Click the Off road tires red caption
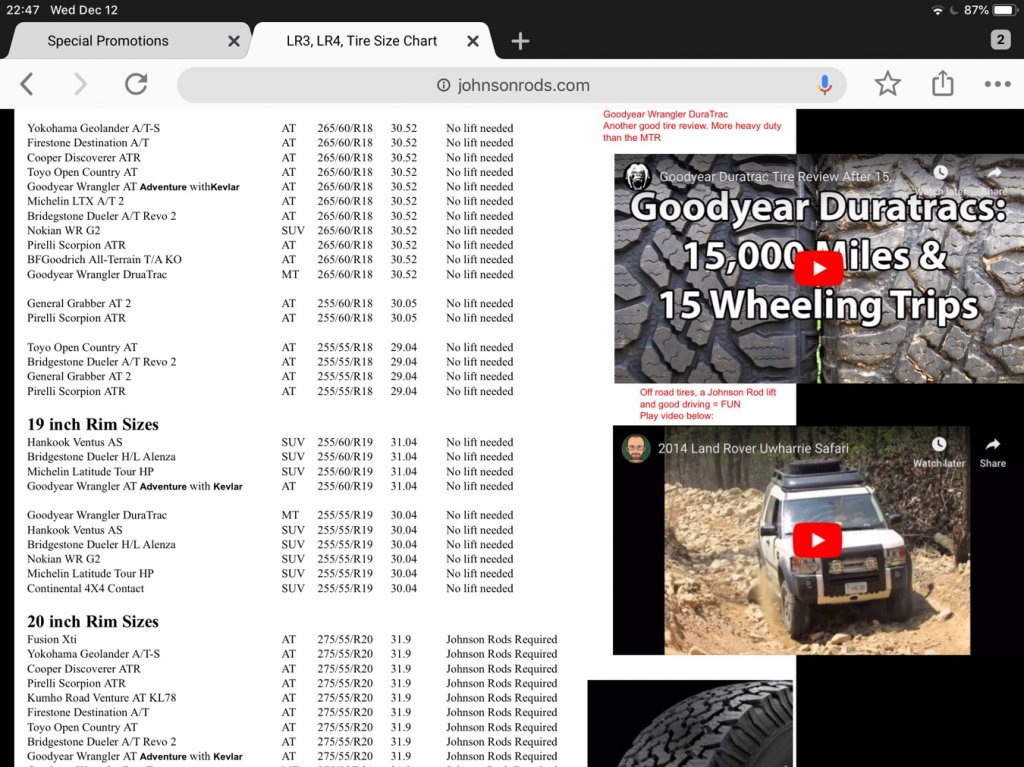The width and height of the screenshot is (1024, 767). [708, 404]
